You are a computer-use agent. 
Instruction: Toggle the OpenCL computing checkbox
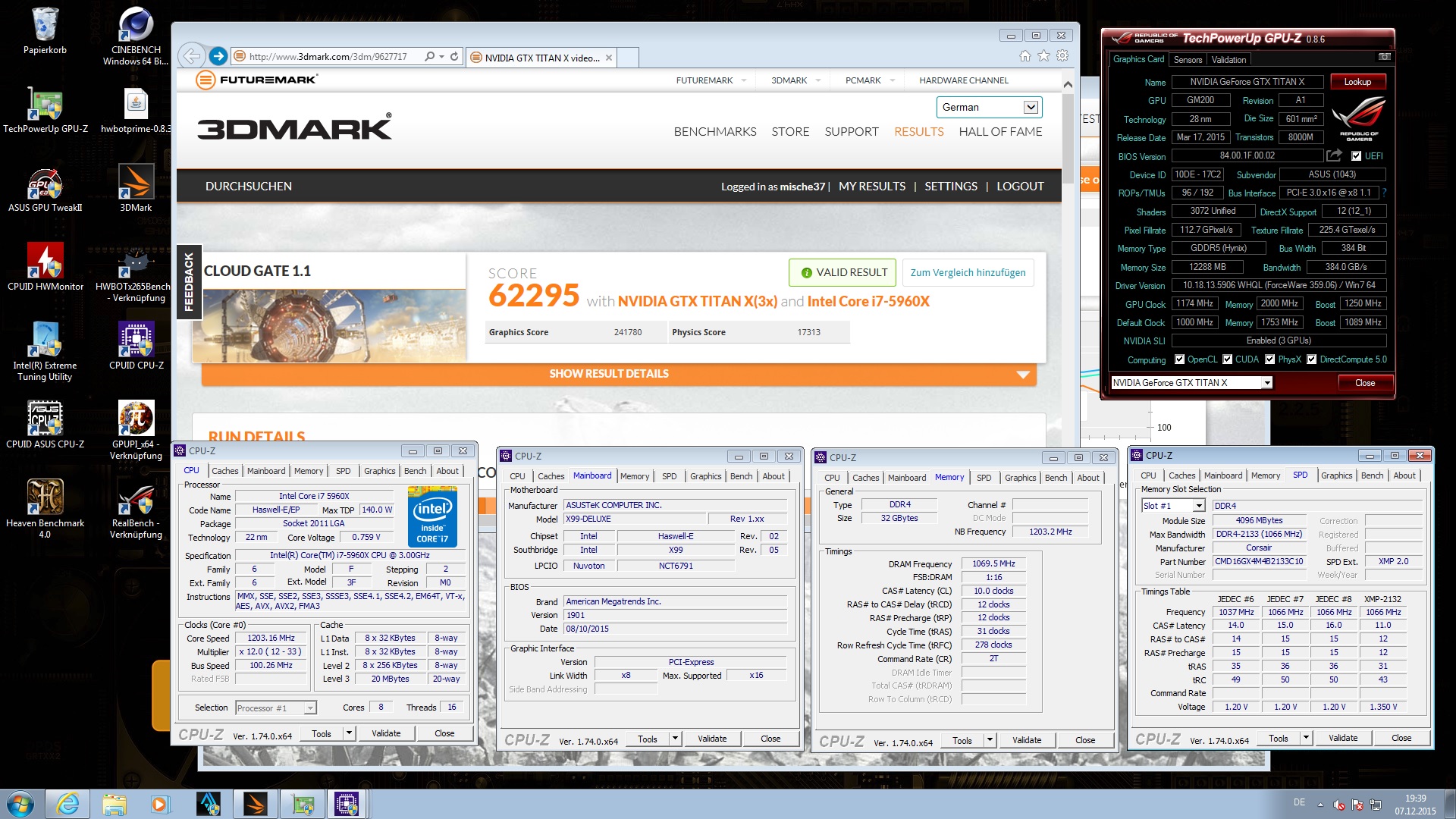(1179, 359)
